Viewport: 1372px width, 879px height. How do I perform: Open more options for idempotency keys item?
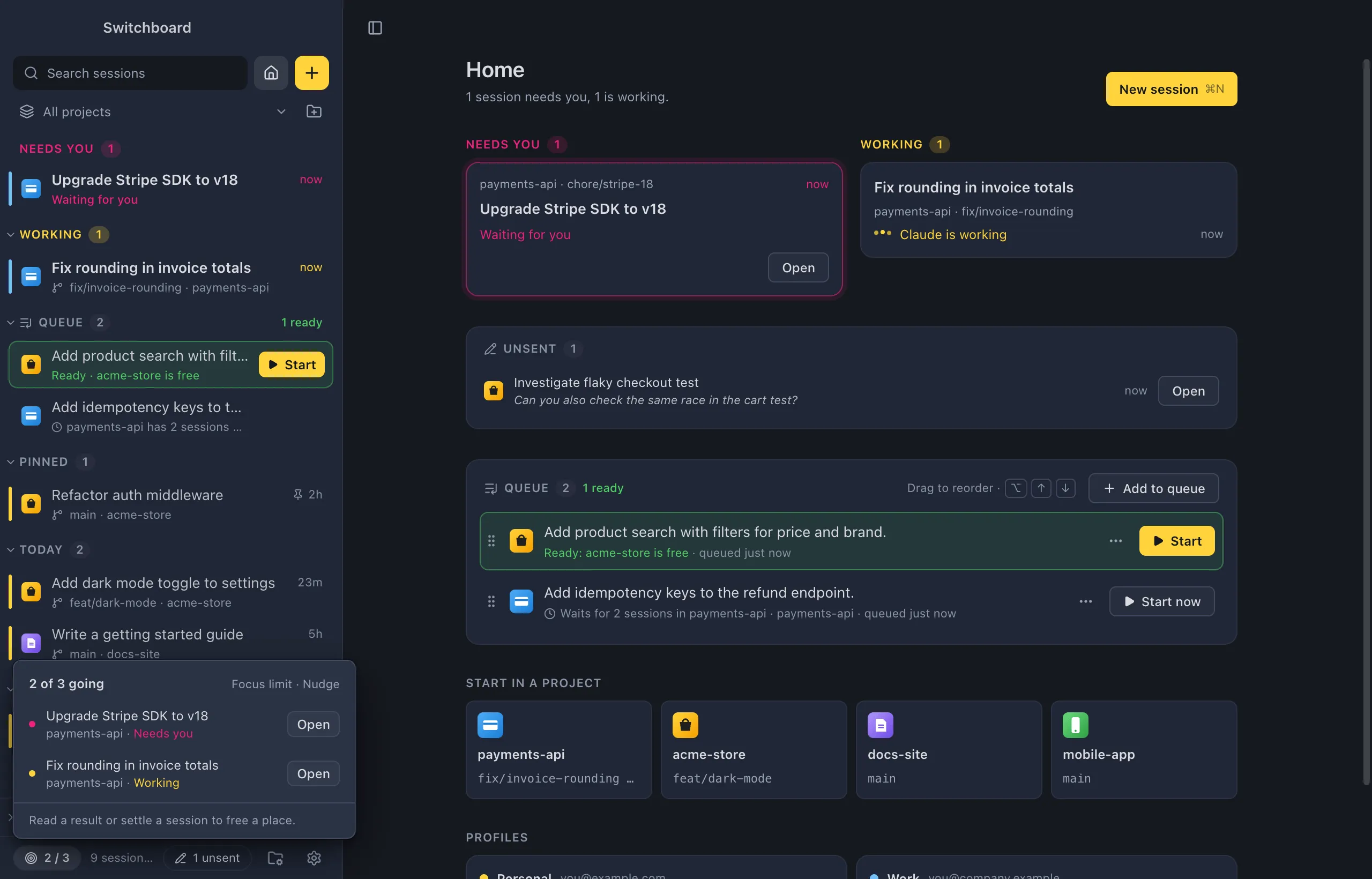(x=1085, y=601)
